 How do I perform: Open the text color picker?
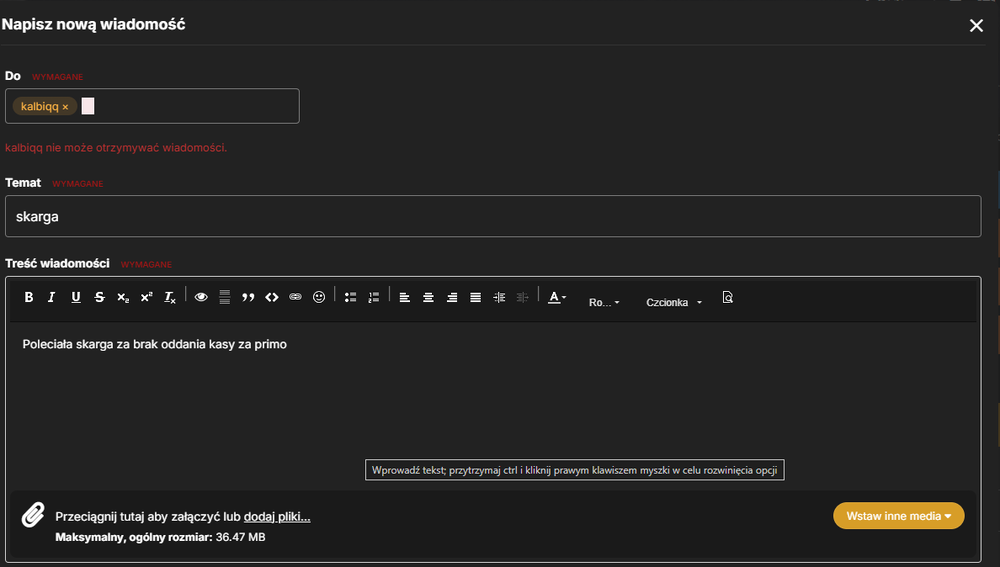(557, 297)
